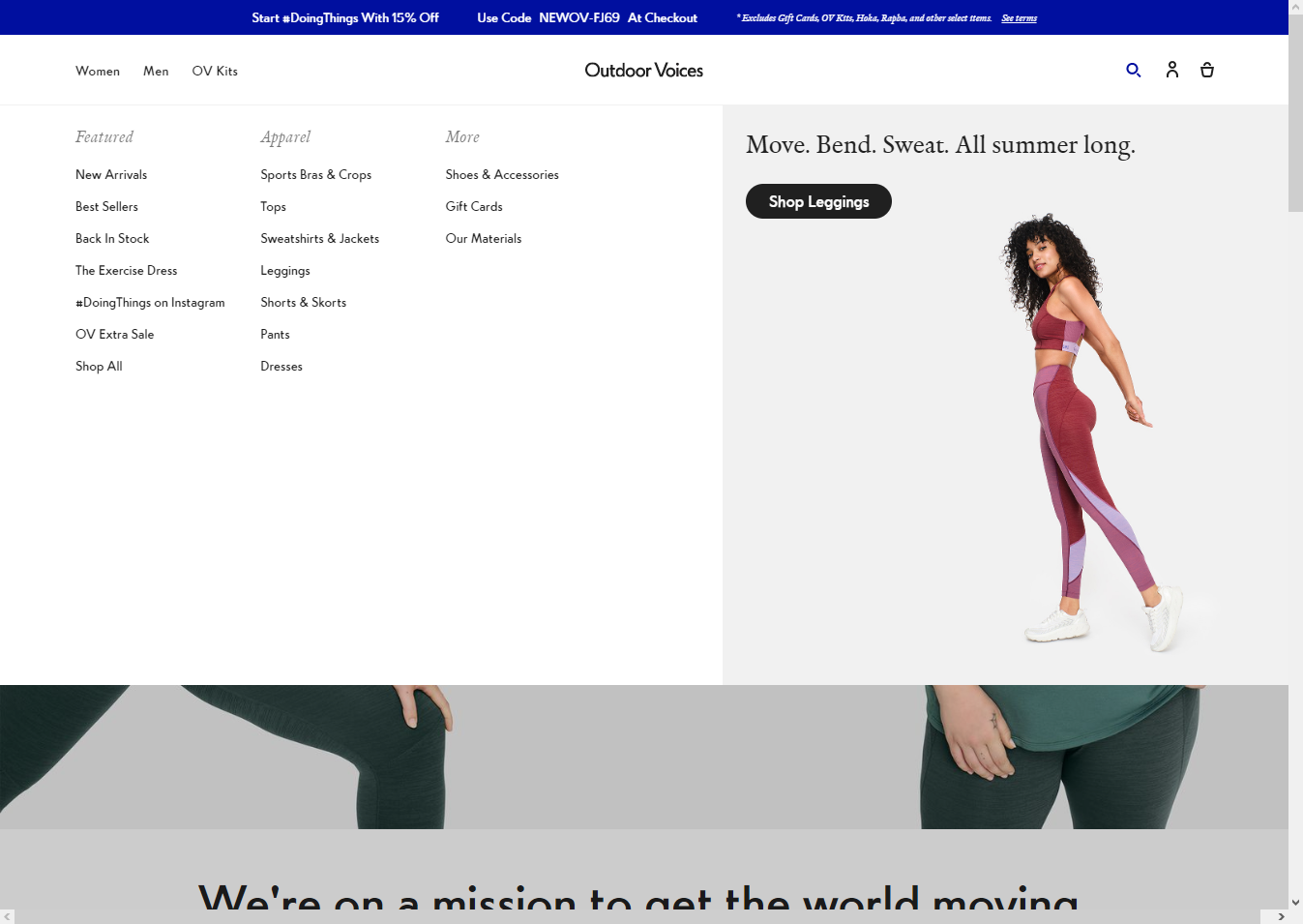Open See terms link in banner
The width and height of the screenshot is (1303, 924).
pyautogui.click(x=1019, y=18)
